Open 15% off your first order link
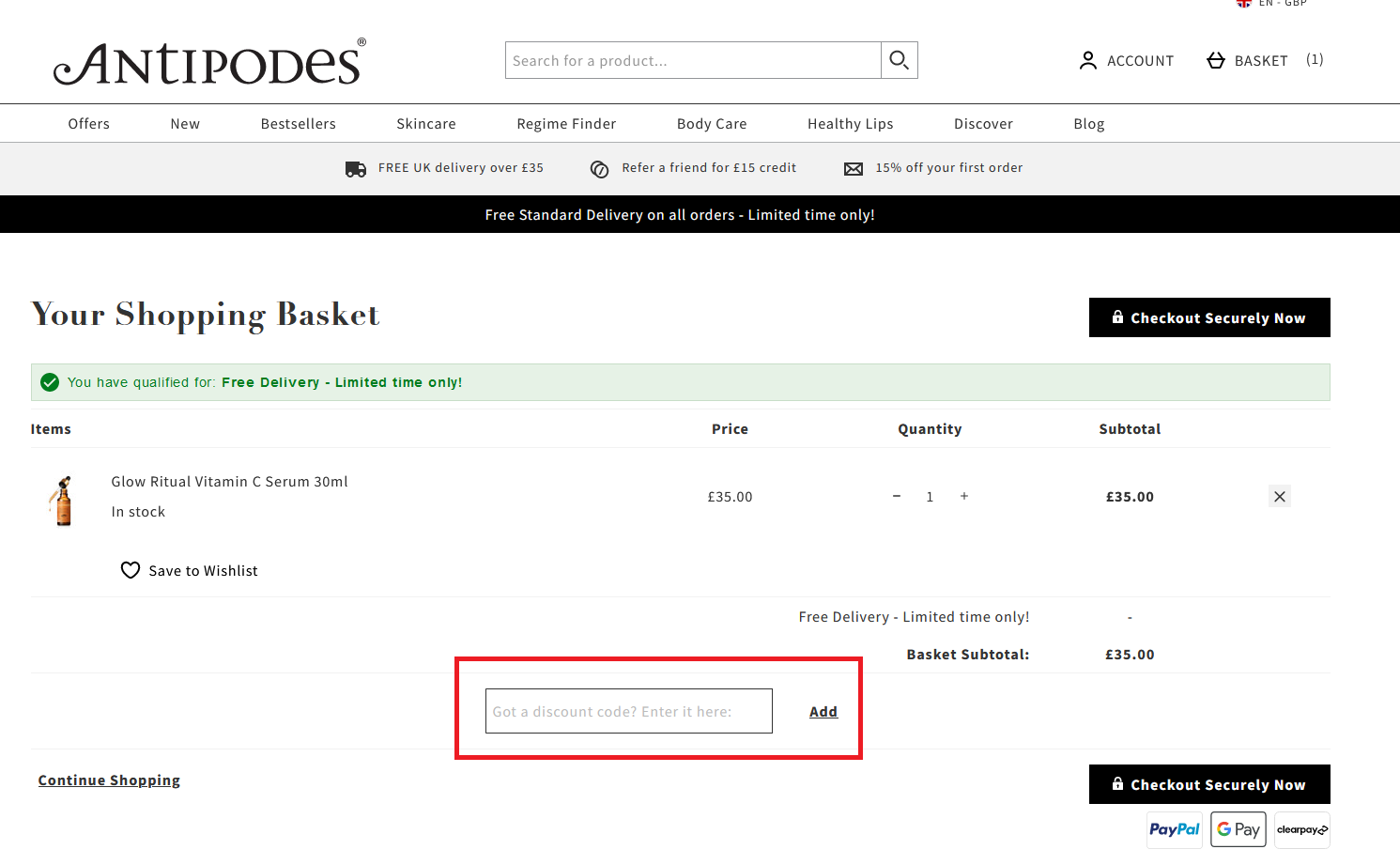This screenshot has width=1400, height=865. coord(949,168)
